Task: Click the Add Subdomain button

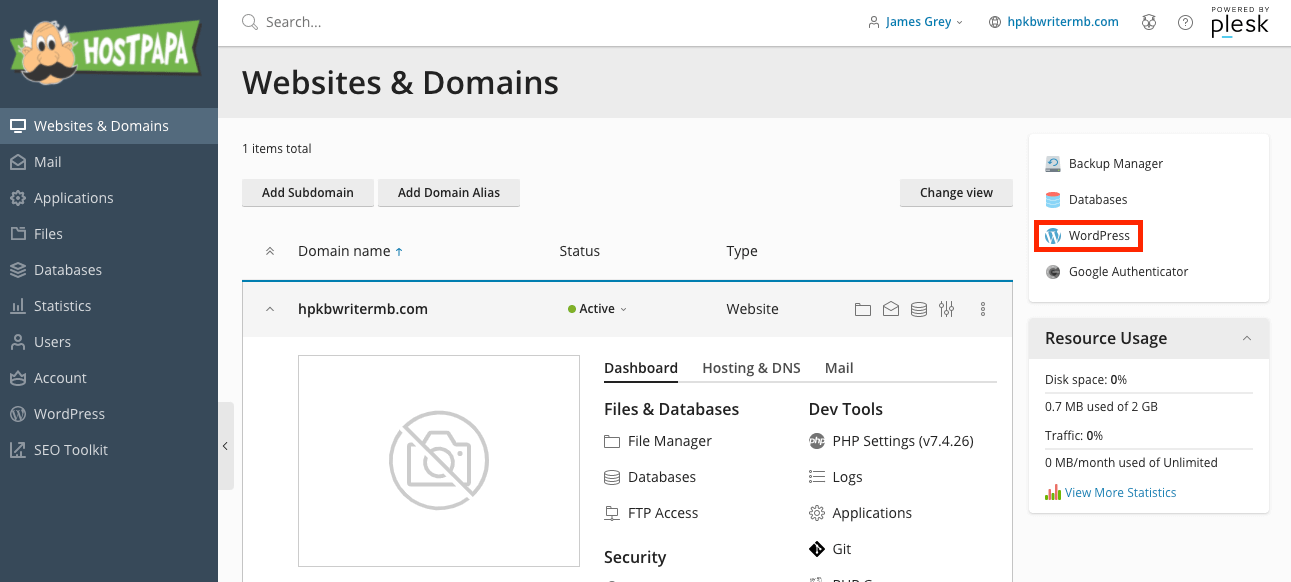Action: (x=307, y=192)
